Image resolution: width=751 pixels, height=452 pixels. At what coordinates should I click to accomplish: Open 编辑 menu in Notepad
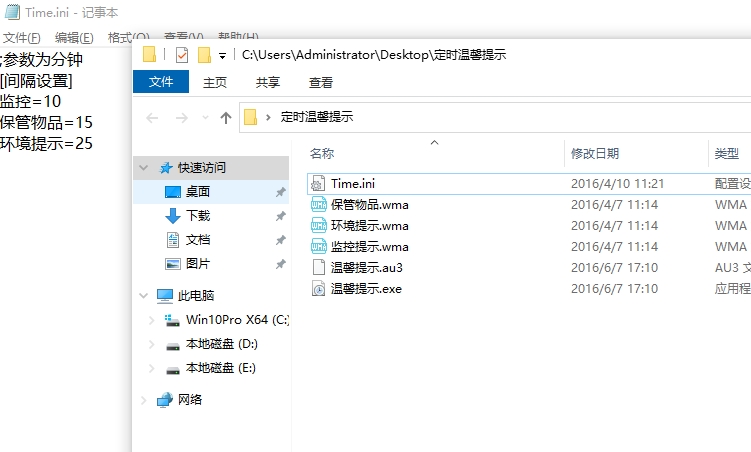coord(74,38)
